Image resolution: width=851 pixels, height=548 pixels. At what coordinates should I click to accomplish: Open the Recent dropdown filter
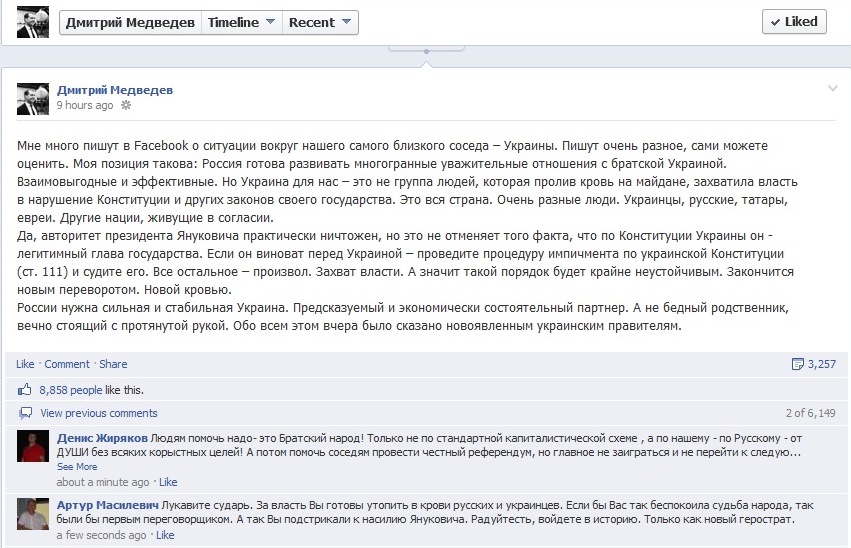coord(319,22)
